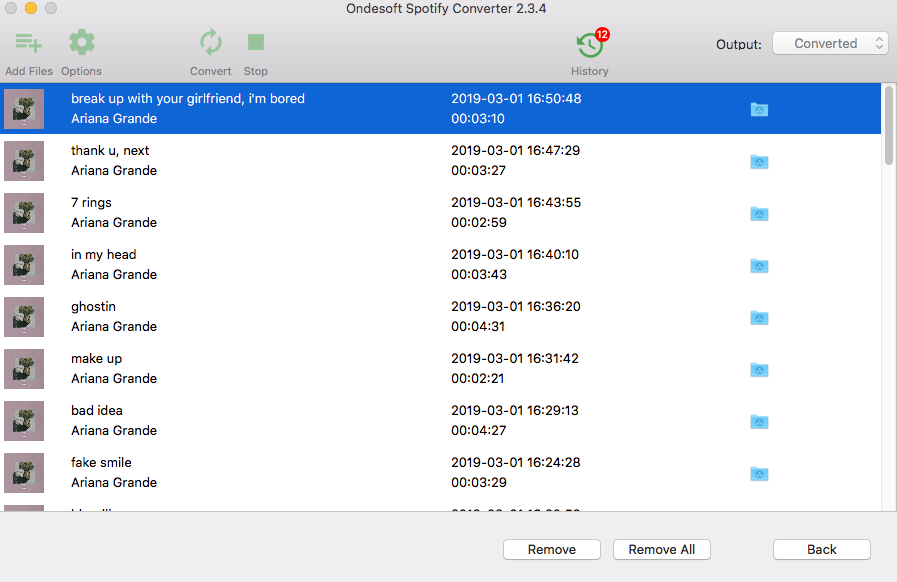Click the duration 00:04:27
This screenshot has height=582, width=897.
point(479,431)
